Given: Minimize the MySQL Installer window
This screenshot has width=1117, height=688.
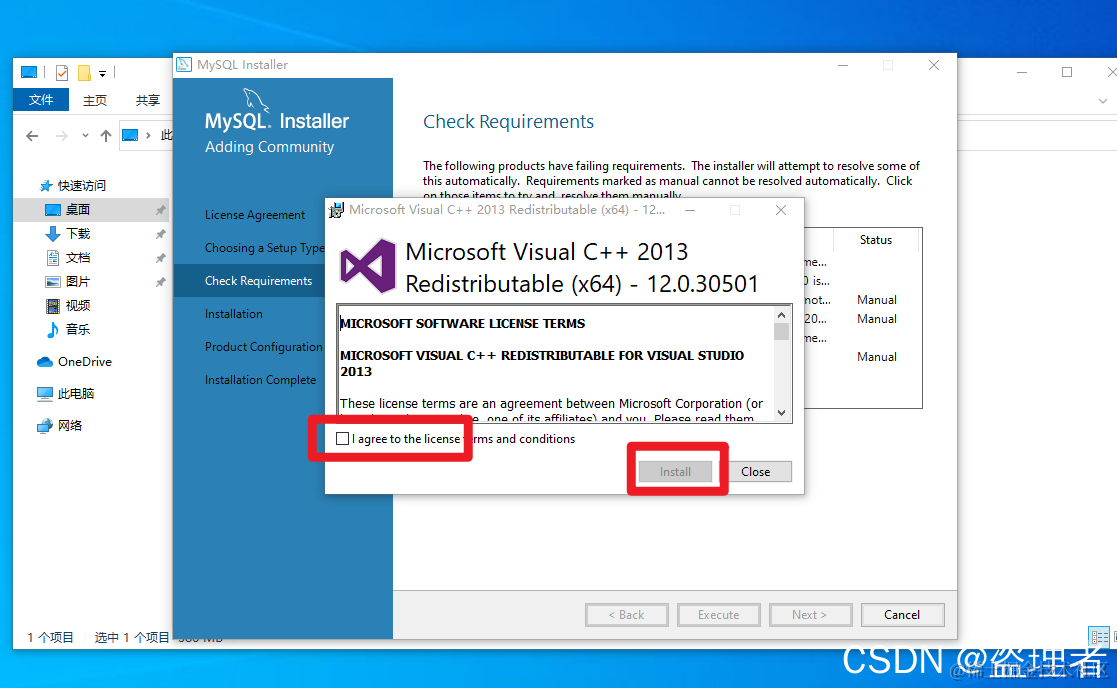Looking at the screenshot, I should pos(843,65).
